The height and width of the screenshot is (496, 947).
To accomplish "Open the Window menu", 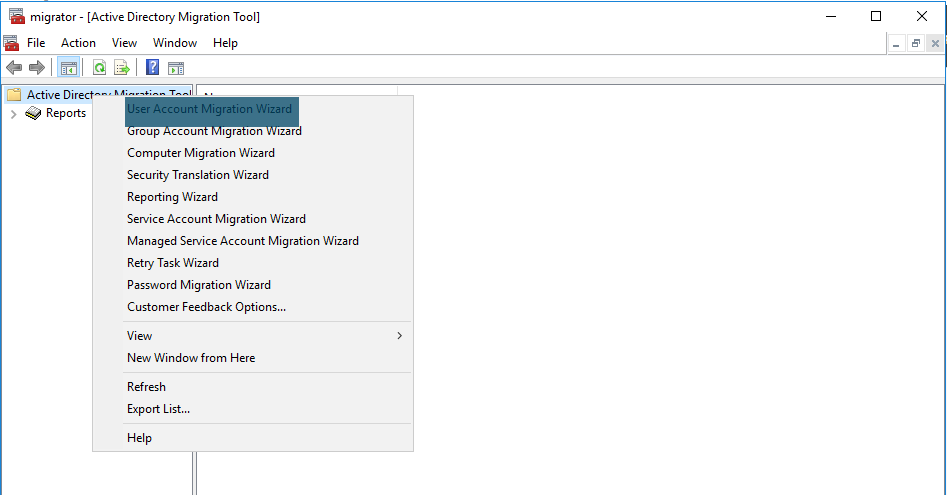I will [x=175, y=43].
